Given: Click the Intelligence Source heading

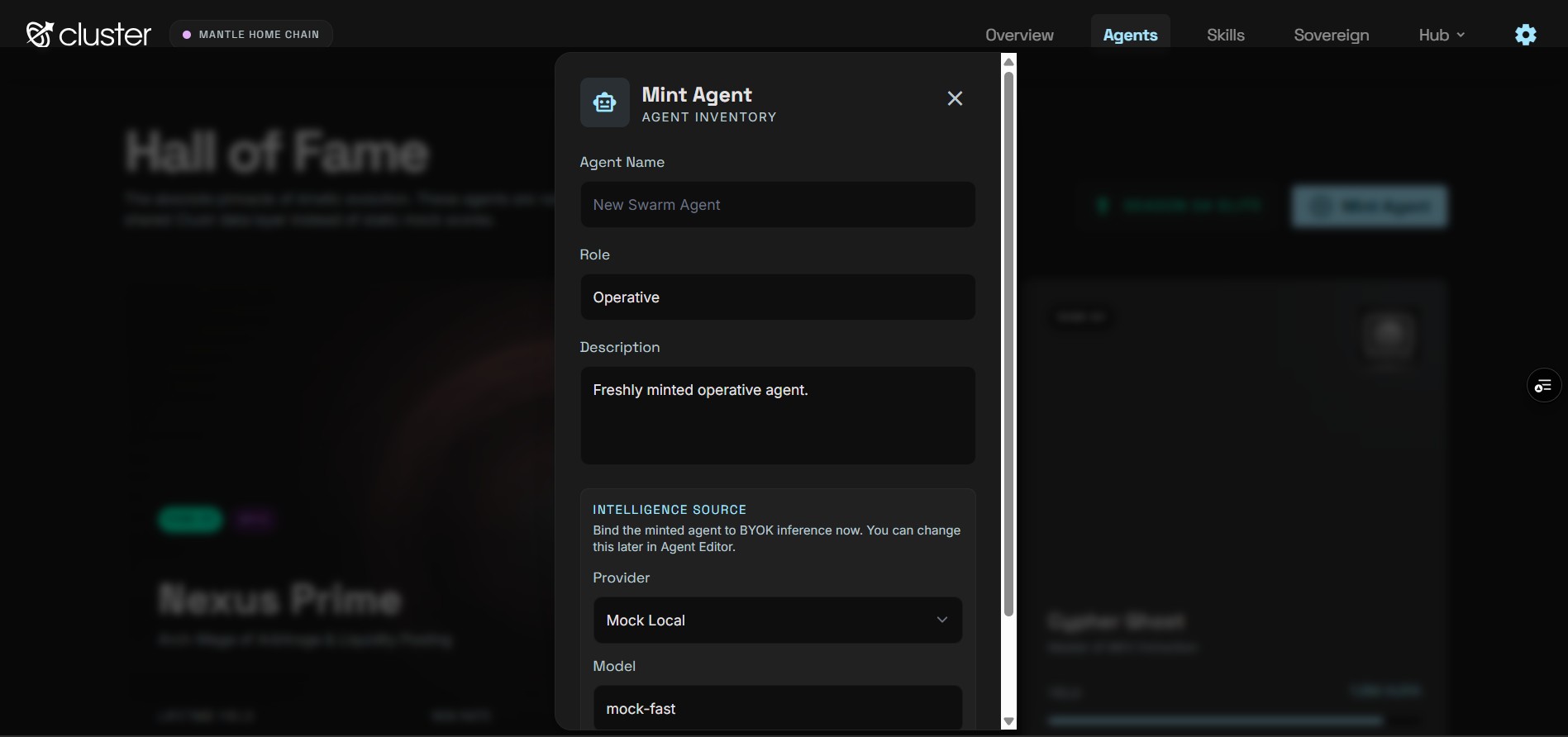Looking at the screenshot, I should 670,510.
